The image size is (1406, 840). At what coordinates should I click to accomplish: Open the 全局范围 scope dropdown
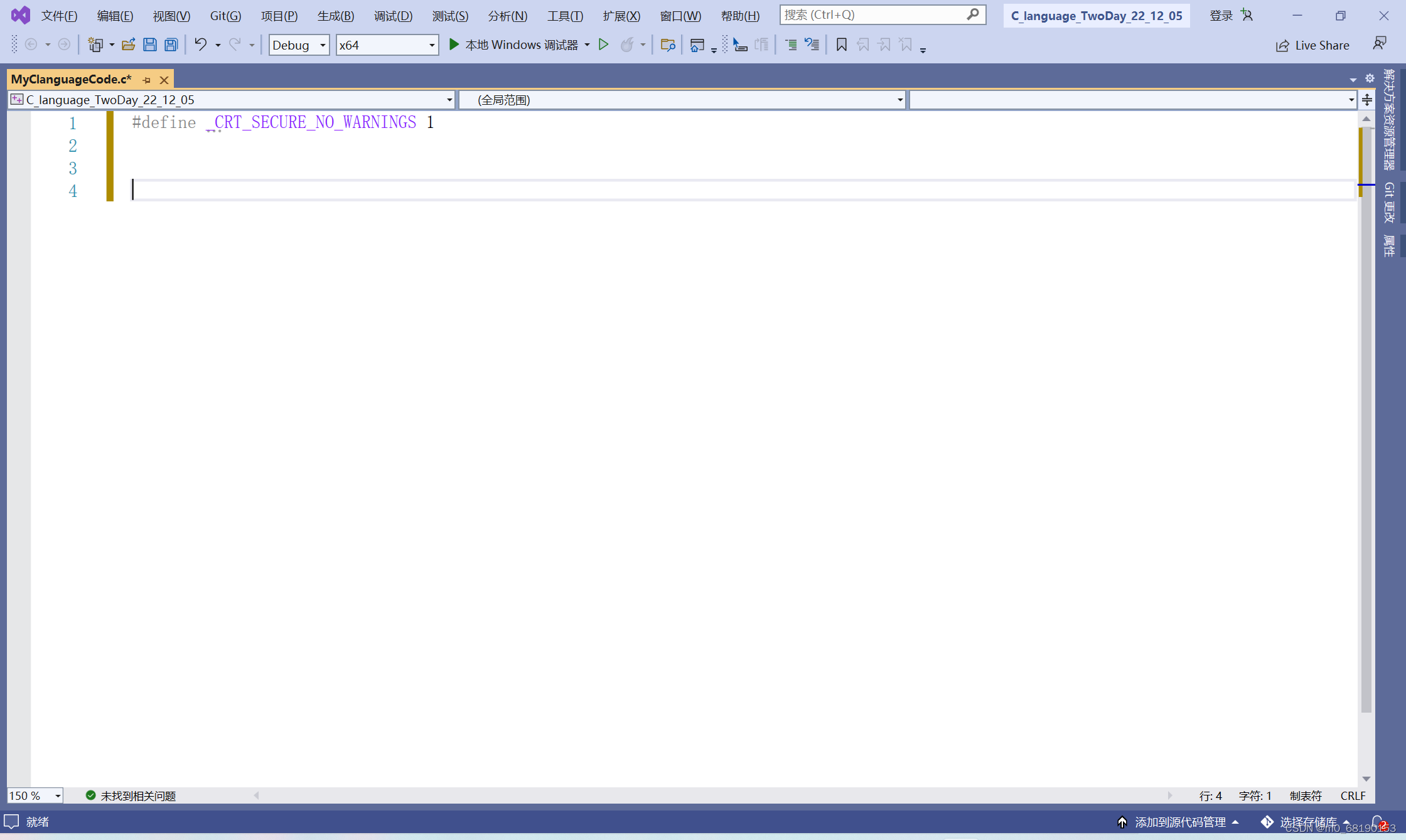682,100
